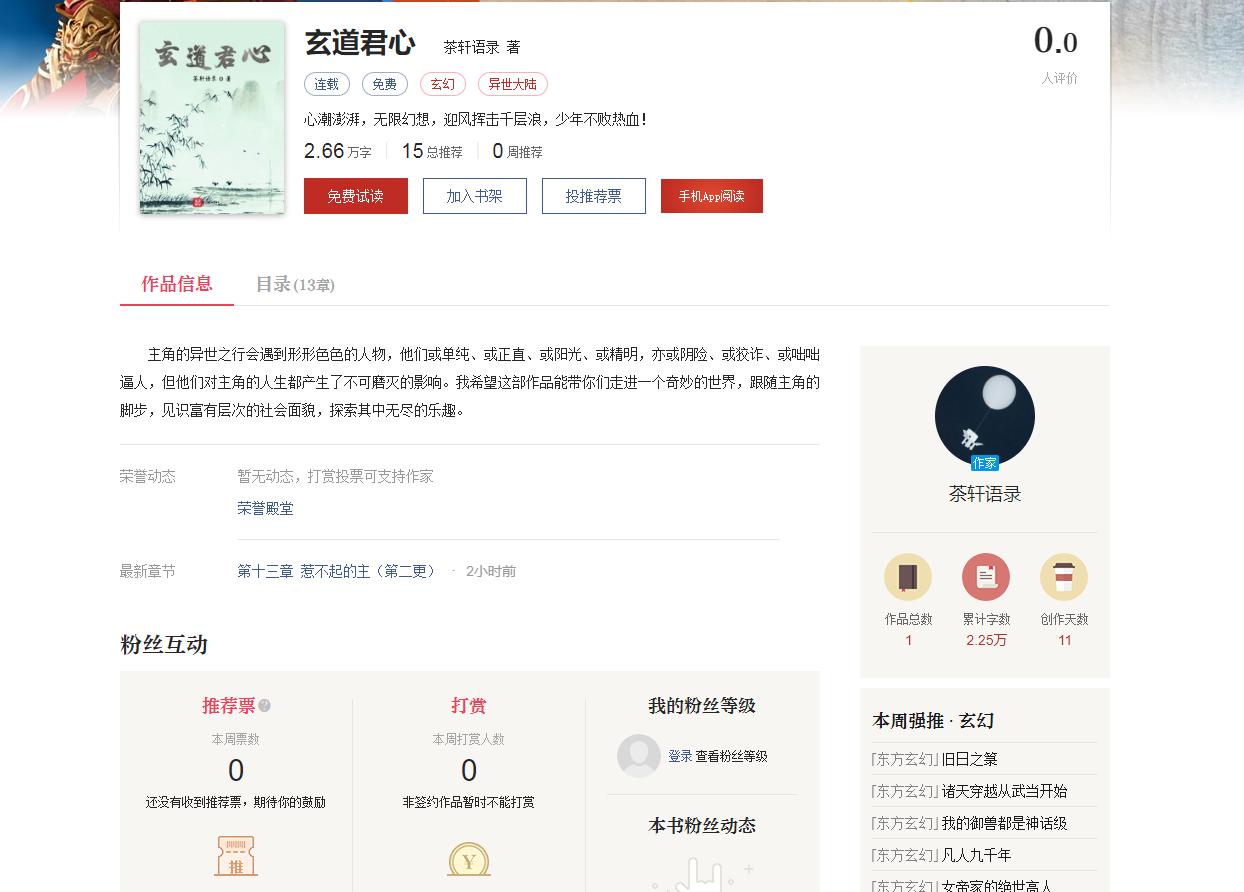Open 手机App阅读 mobile reading button
Image resolution: width=1244 pixels, height=892 pixels.
click(711, 196)
